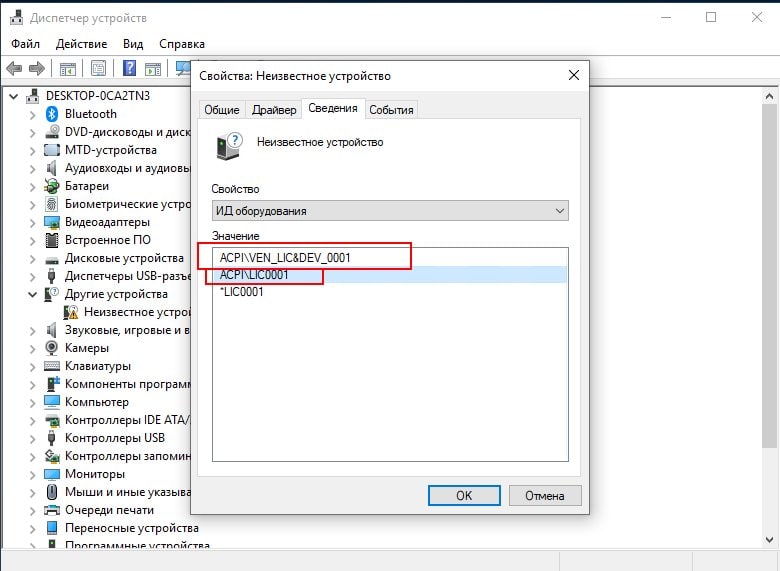The image size is (780, 571).
Task: Click the Другие устройства category icon
Action: pyautogui.click(x=52, y=294)
